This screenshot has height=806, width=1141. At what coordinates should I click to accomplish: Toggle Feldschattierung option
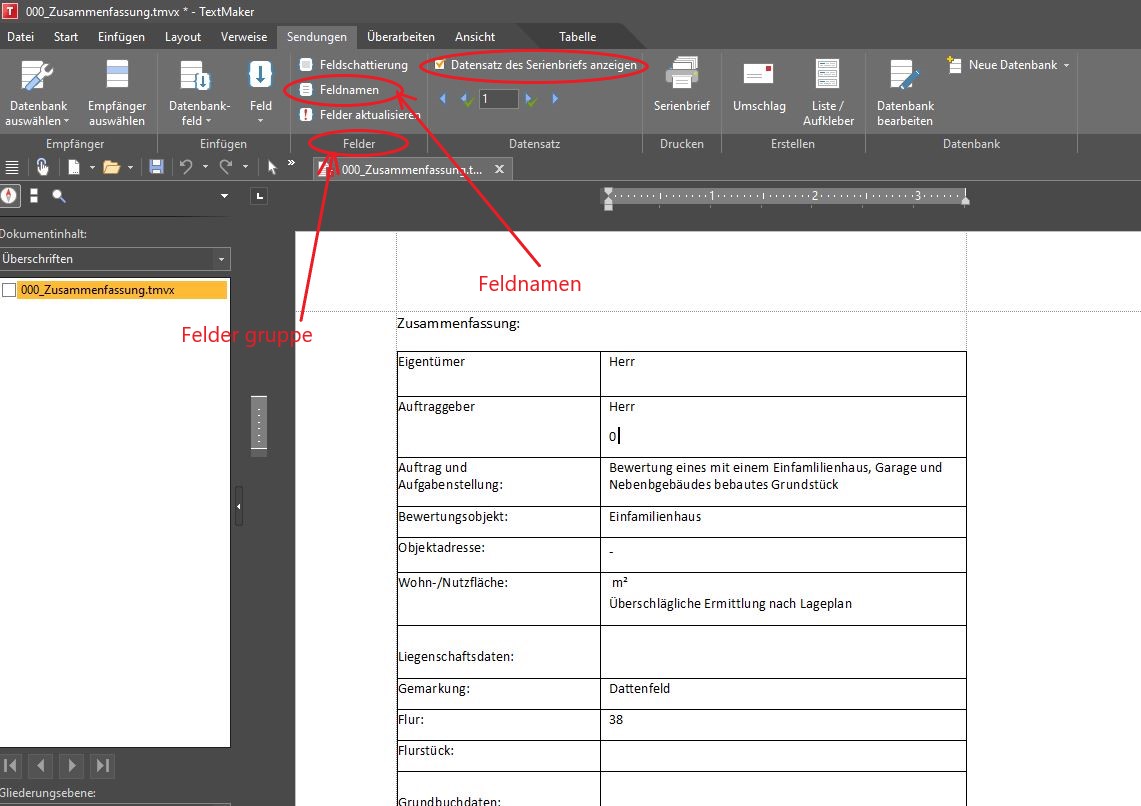coord(354,65)
